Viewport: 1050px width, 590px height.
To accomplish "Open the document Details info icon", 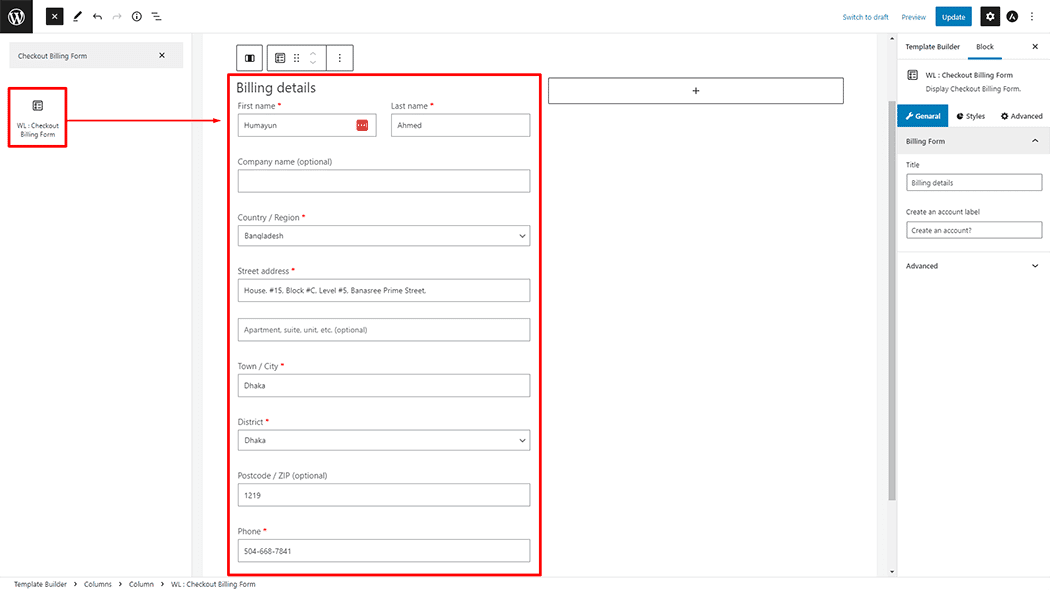I will (137, 17).
